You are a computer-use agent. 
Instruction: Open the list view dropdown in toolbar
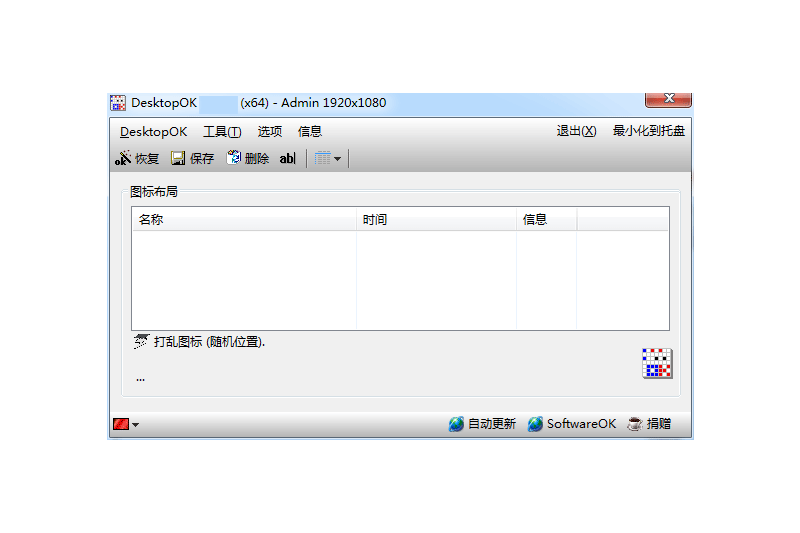pos(328,159)
